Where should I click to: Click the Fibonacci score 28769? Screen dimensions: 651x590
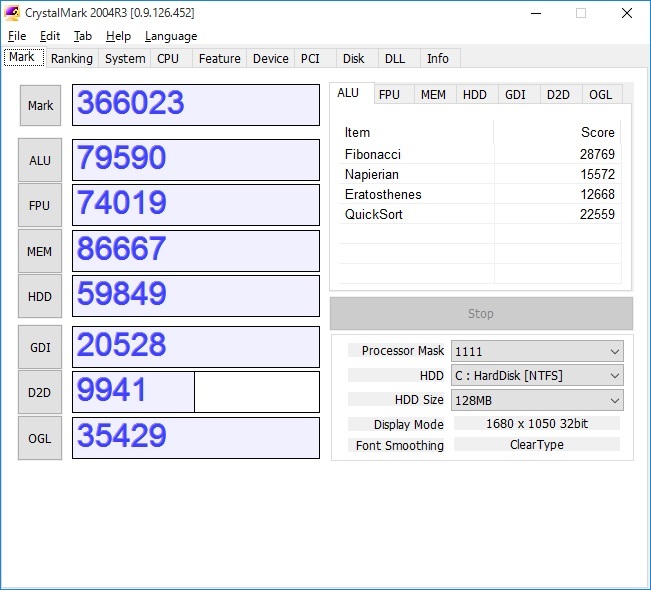coord(597,154)
